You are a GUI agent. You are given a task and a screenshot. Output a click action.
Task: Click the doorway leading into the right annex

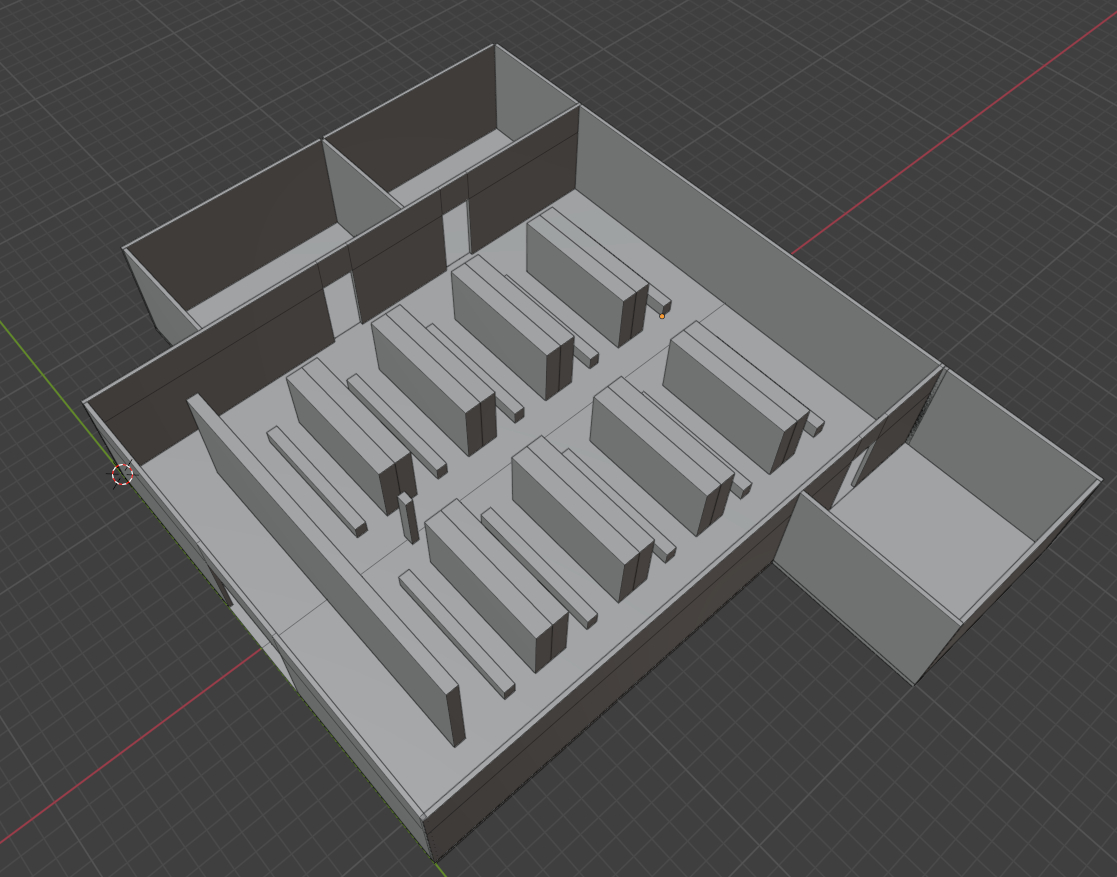pyautogui.click(x=858, y=470)
